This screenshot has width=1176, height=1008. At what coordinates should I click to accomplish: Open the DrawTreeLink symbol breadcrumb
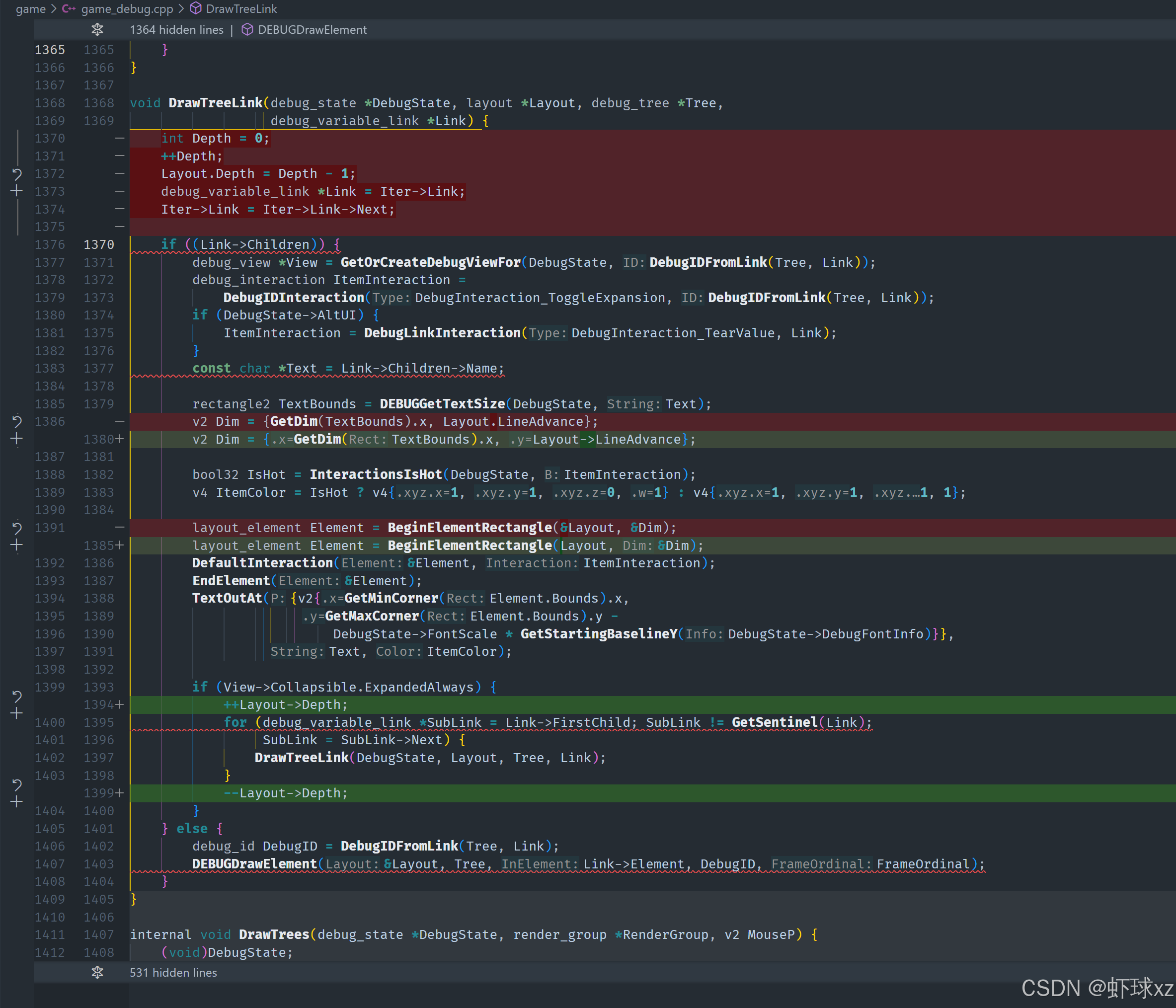[x=241, y=8]
